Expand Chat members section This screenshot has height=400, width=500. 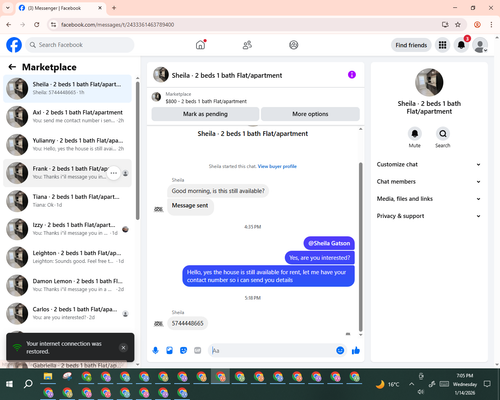coord(429,182)
